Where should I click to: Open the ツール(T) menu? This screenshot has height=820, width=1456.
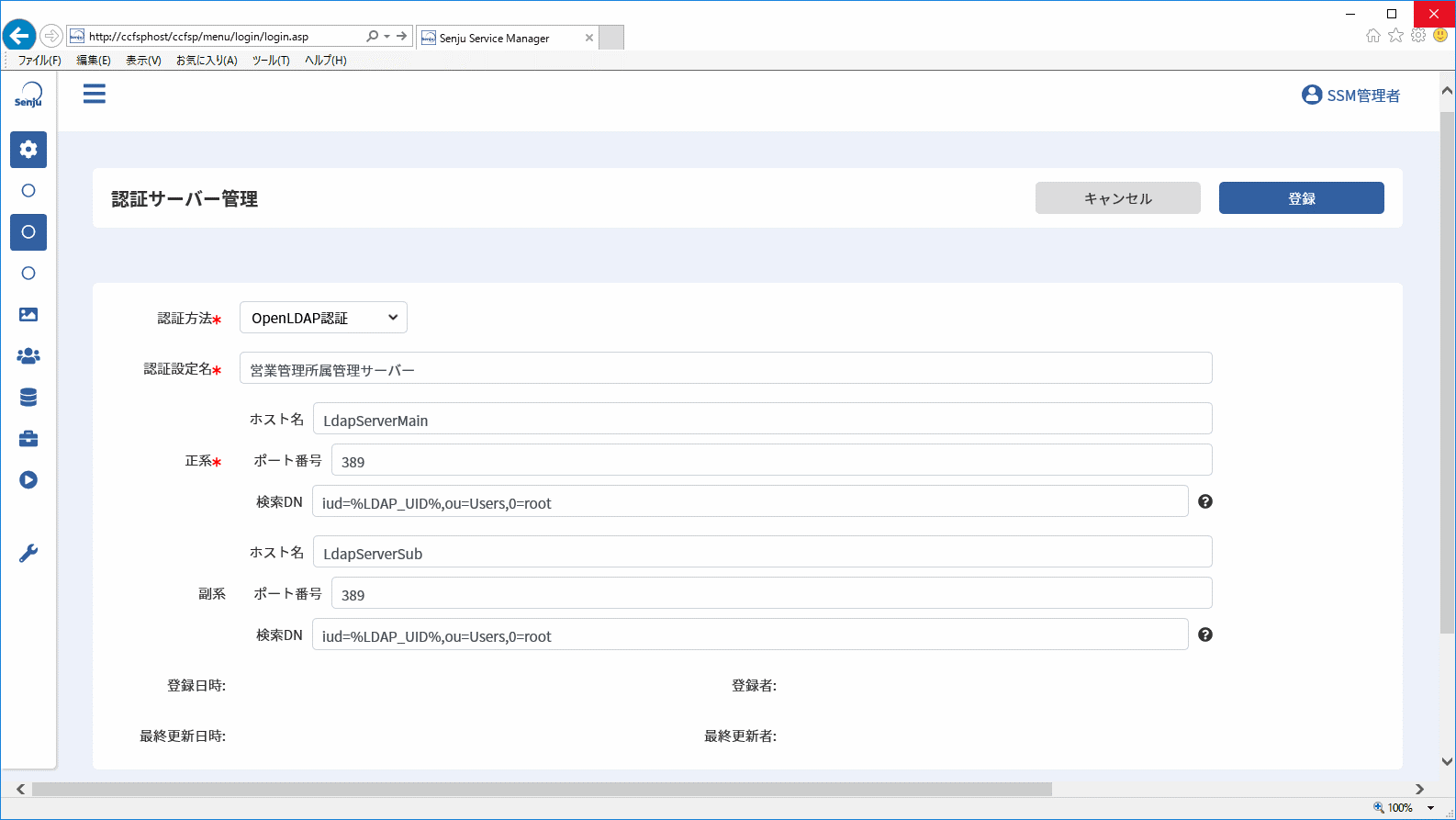pyautogui.click(x=271, y=61)
